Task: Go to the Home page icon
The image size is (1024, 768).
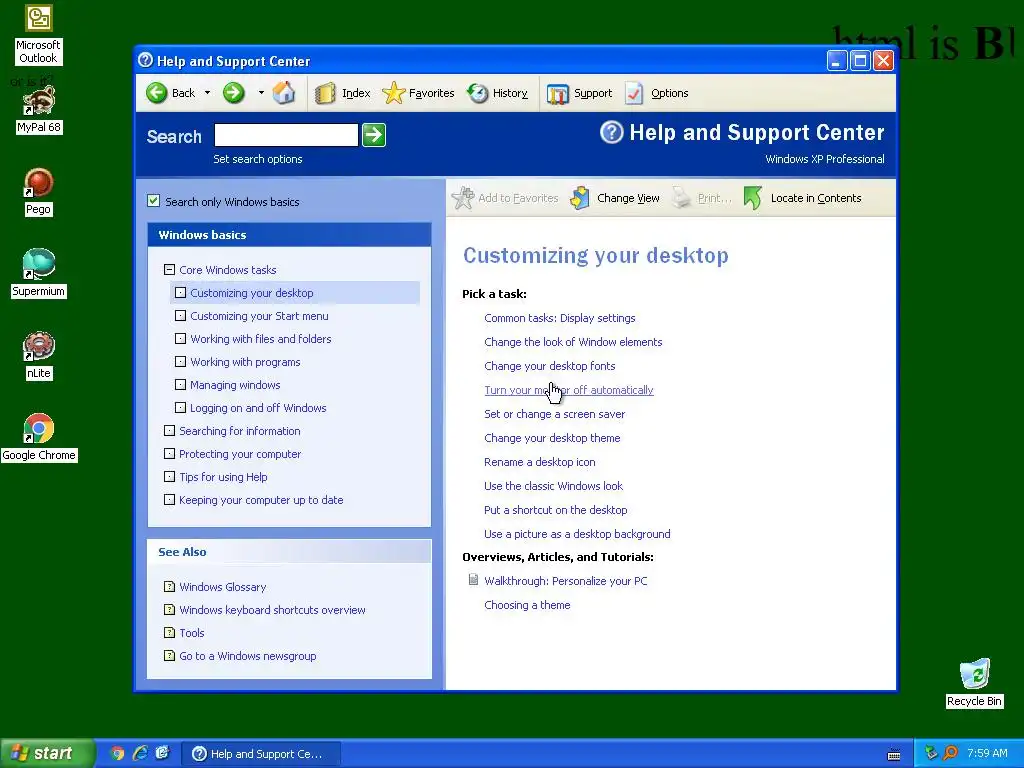Action: (283, 93)
